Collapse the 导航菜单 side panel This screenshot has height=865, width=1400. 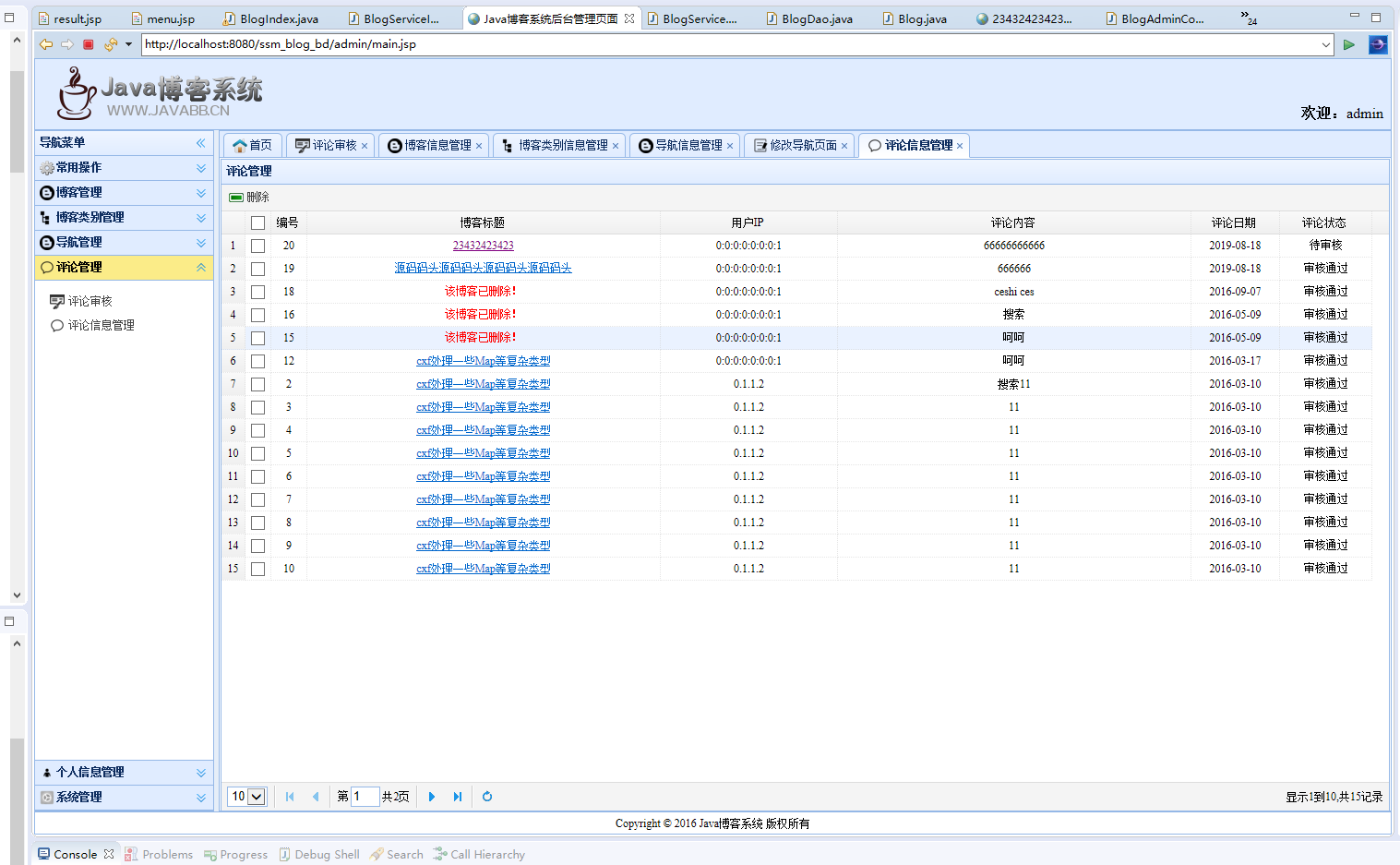coord(200,143)
